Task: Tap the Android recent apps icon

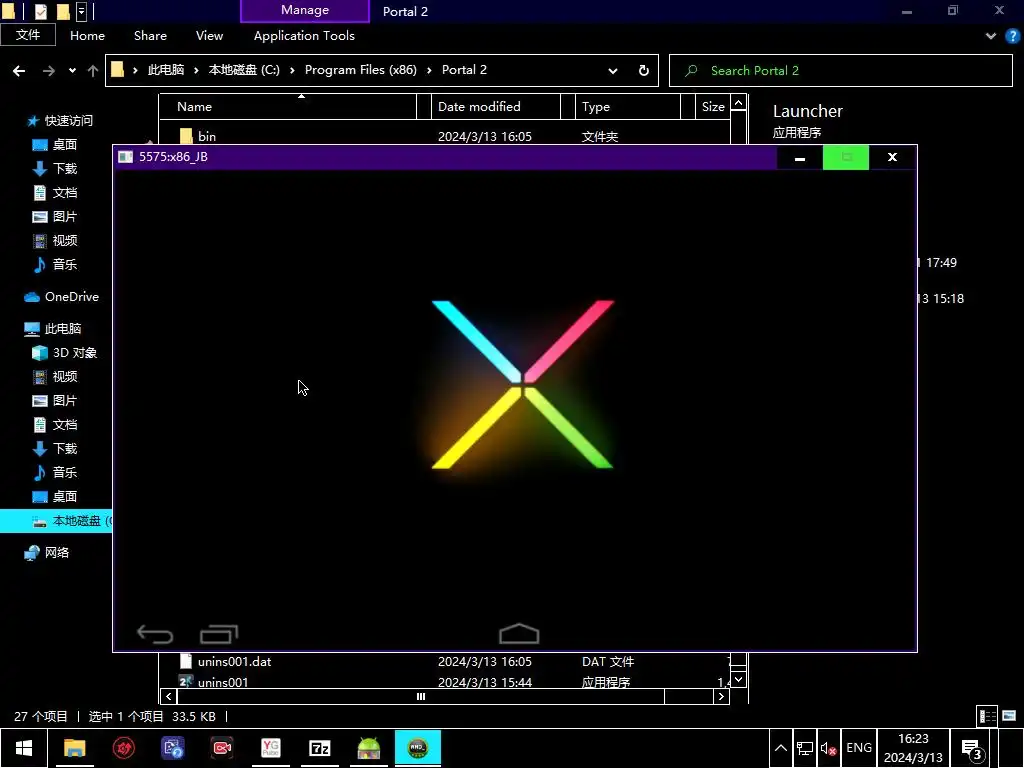Action: pos(219,634)
